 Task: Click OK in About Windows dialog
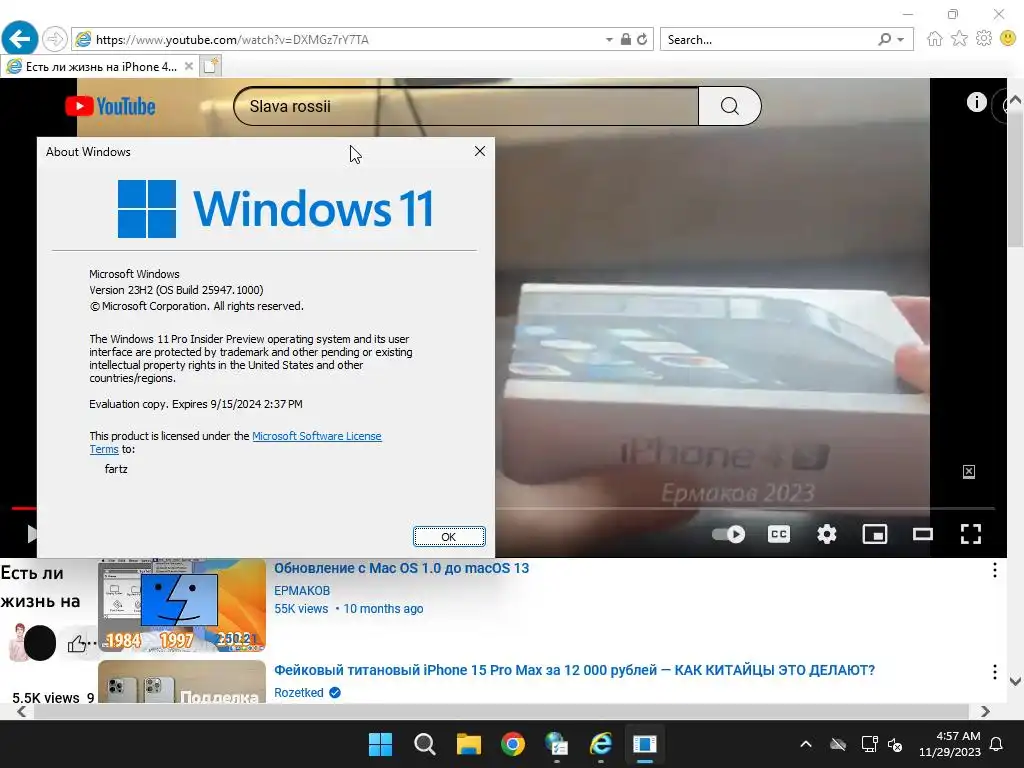point(449,537)
